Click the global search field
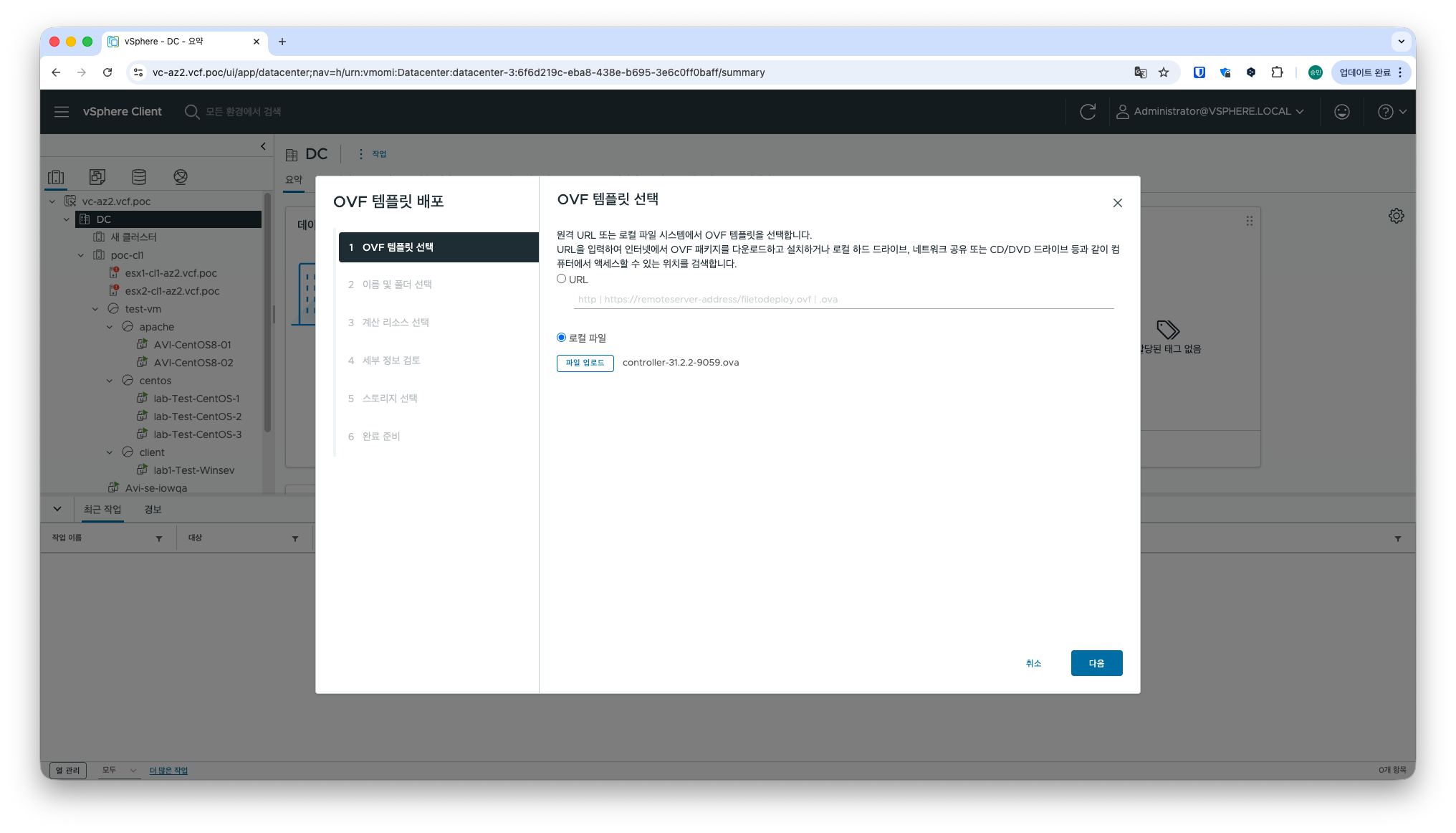This screenshot has width=1456, height=833. 243,112
